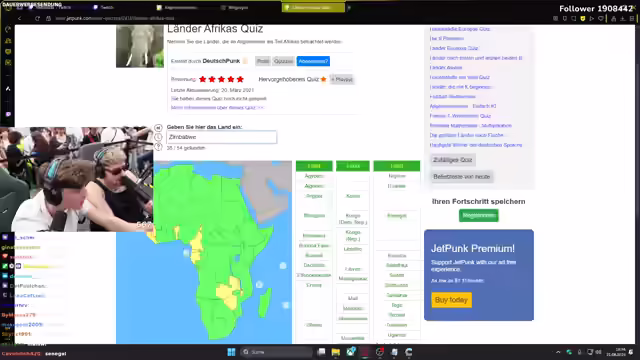Click the yellow shield icon in browser toolbar
640x360 pixels.
pos(583,19)
